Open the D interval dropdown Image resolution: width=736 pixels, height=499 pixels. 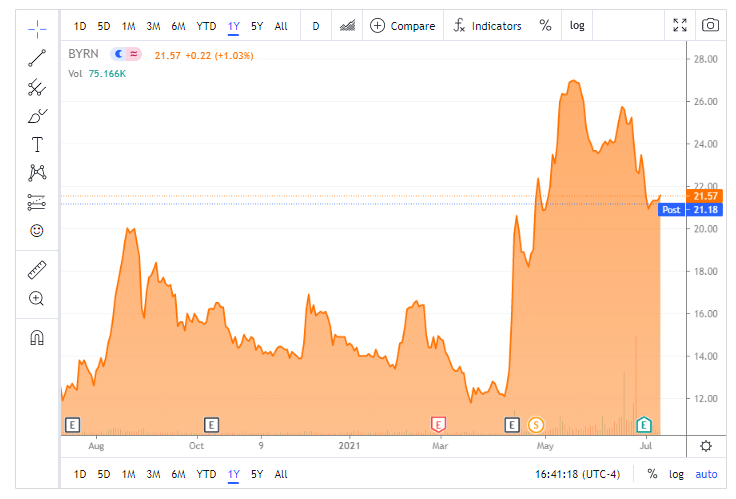(x=315, y=26)
